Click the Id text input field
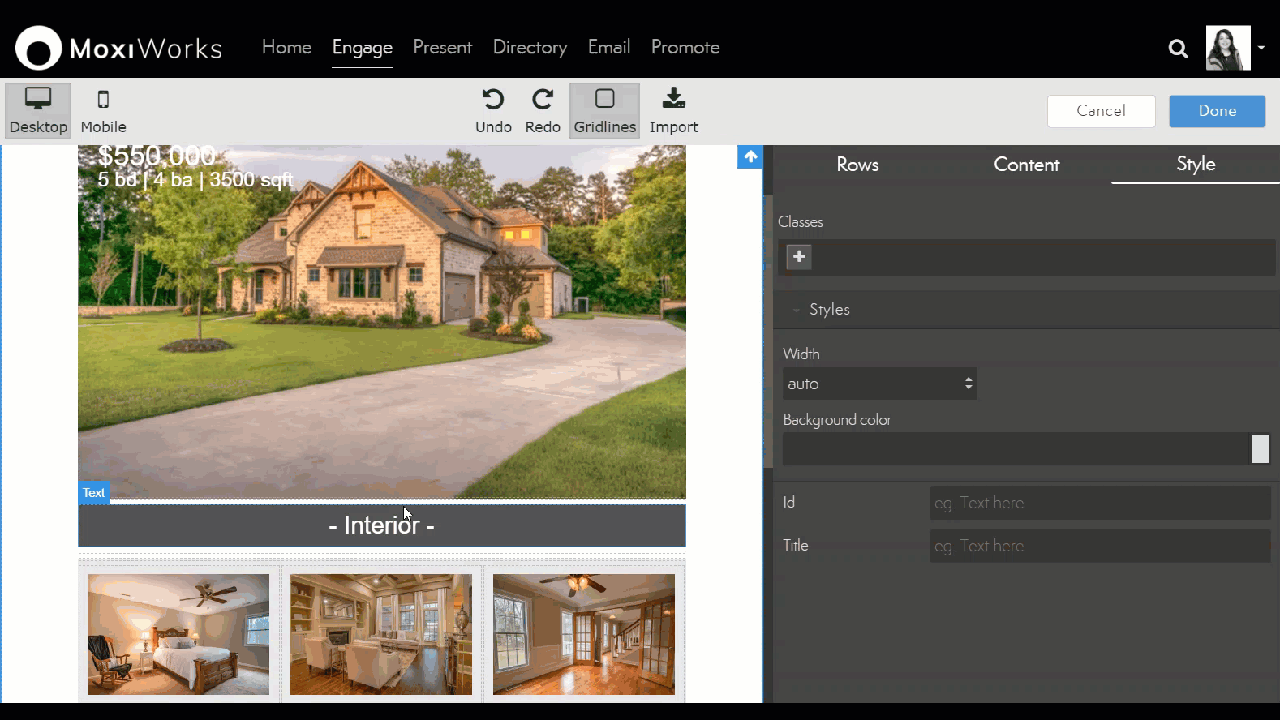 pyautogui.click(x=1099, y=503)
